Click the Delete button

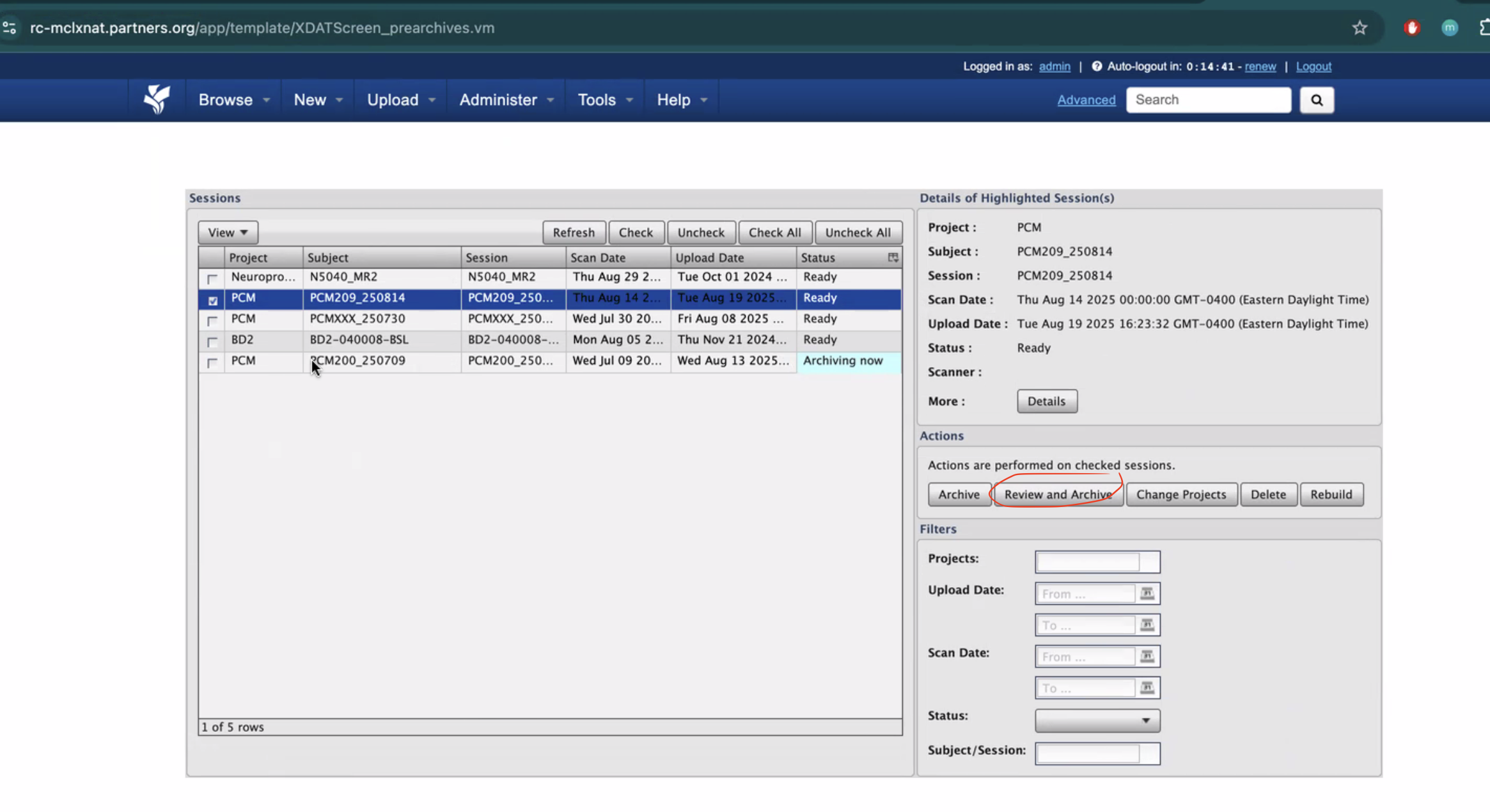tap(1268, 494)
